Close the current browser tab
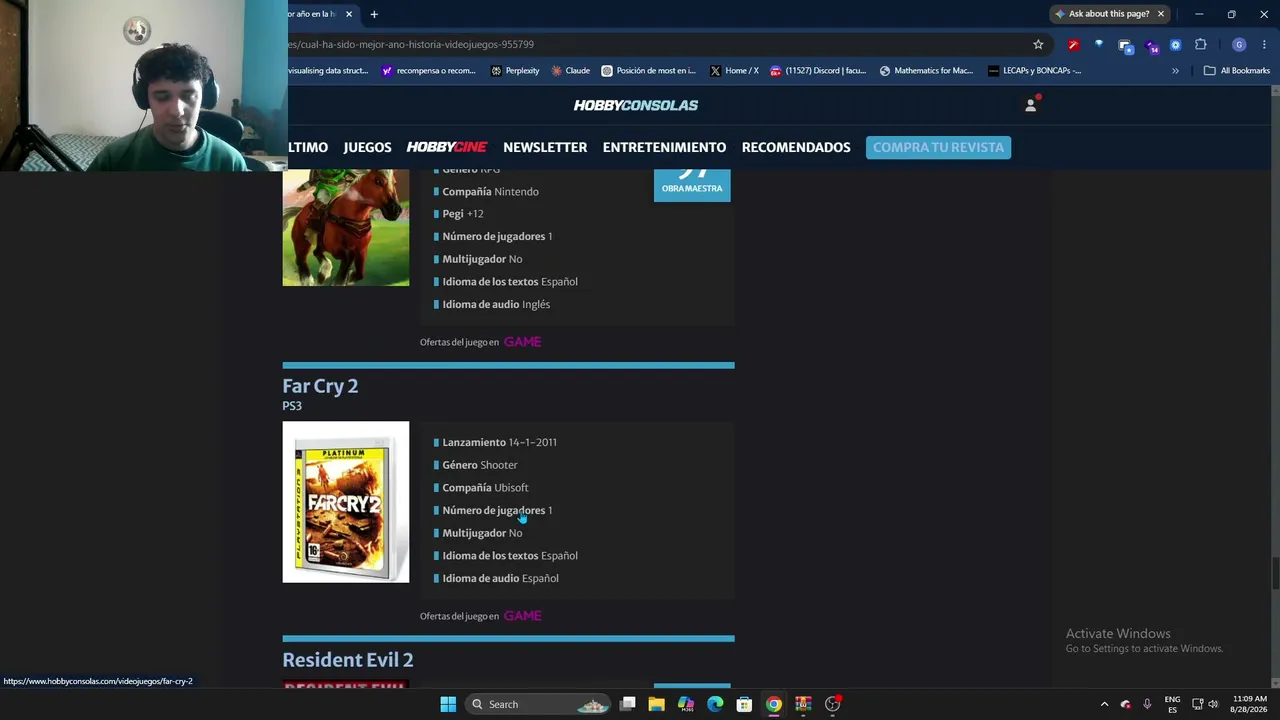 tap(349, 14)
